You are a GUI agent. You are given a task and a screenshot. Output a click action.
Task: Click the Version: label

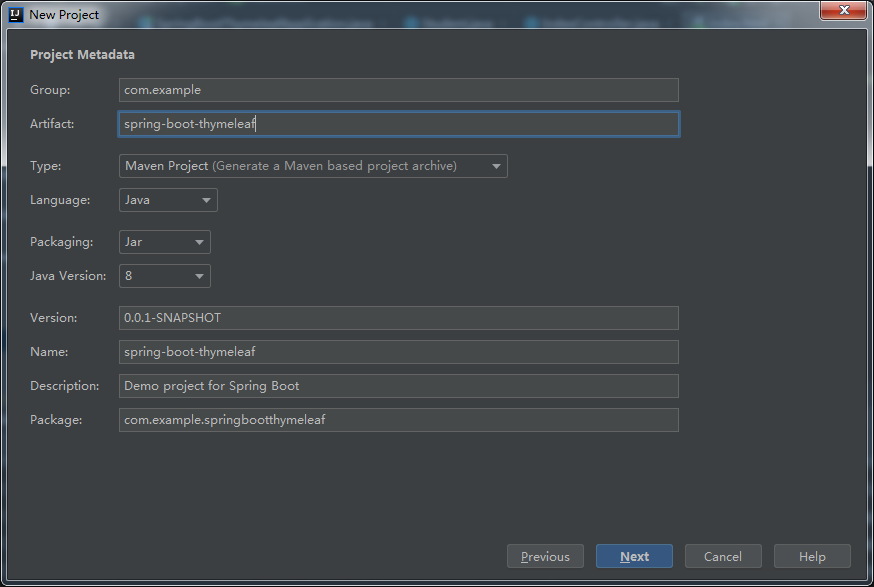(54, 318)
